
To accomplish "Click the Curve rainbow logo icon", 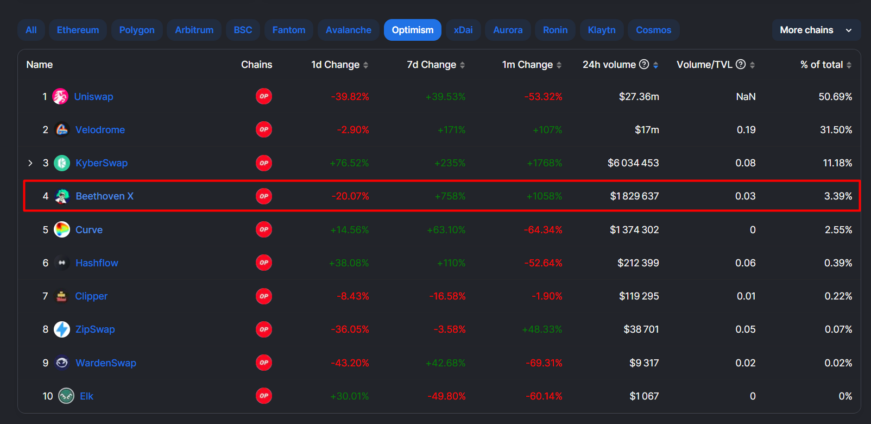I will click(x=62, y=230).
